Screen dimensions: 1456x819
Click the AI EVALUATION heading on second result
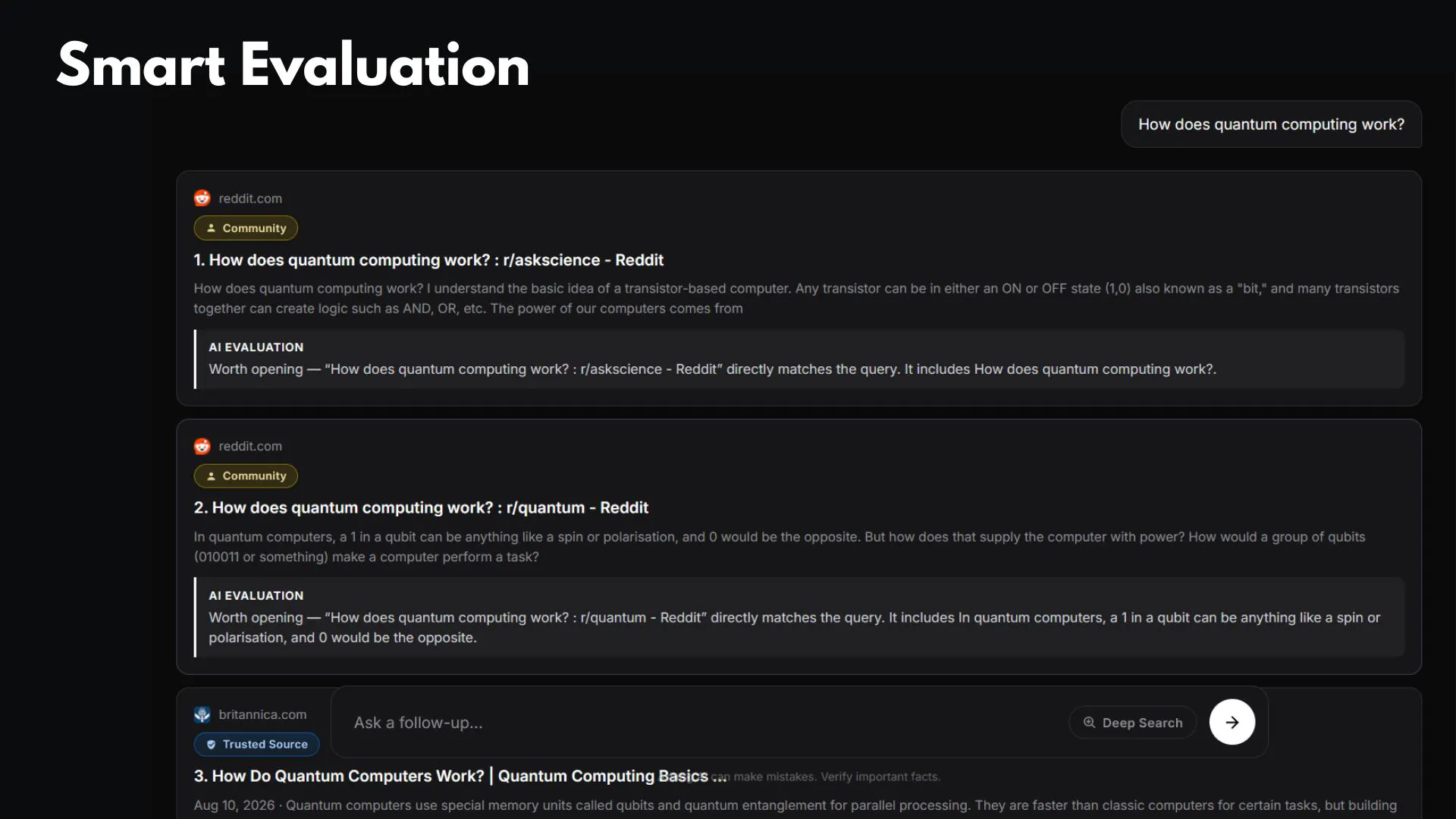point(256,596)
